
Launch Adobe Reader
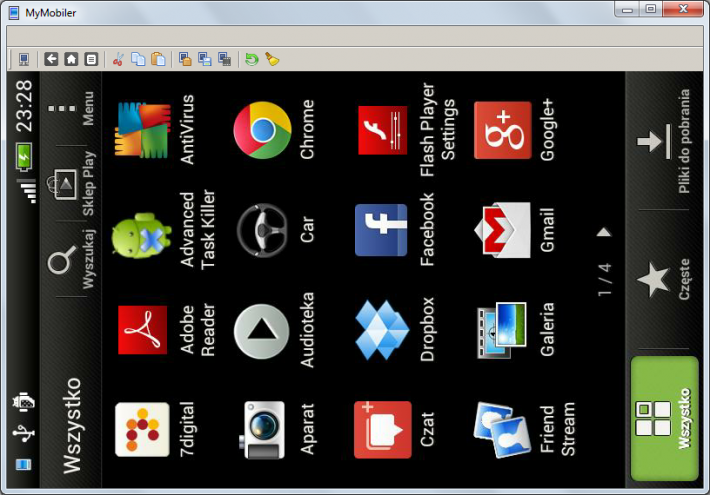[143, 330]
